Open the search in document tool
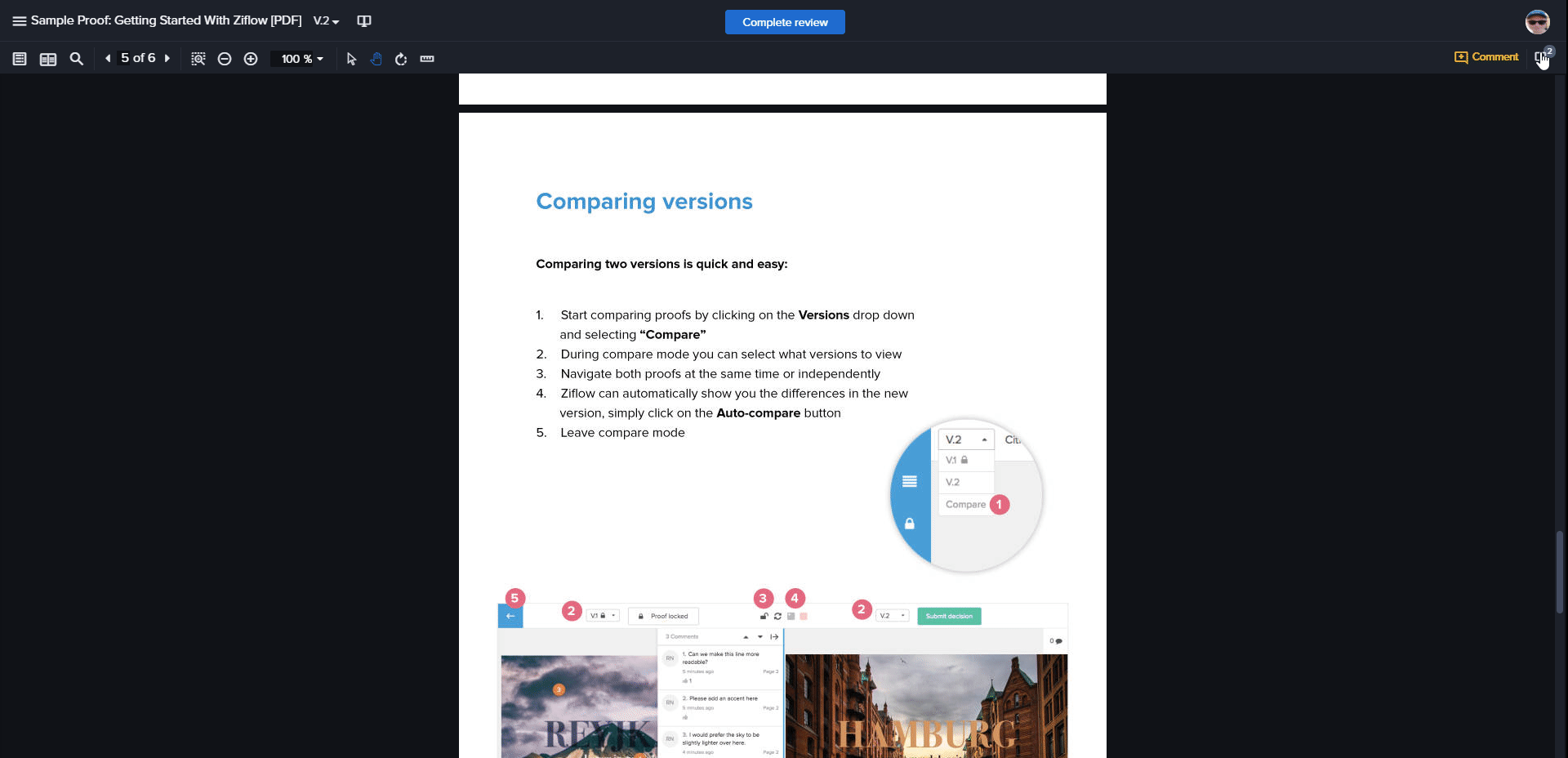1568x758 pixels. 77,59
